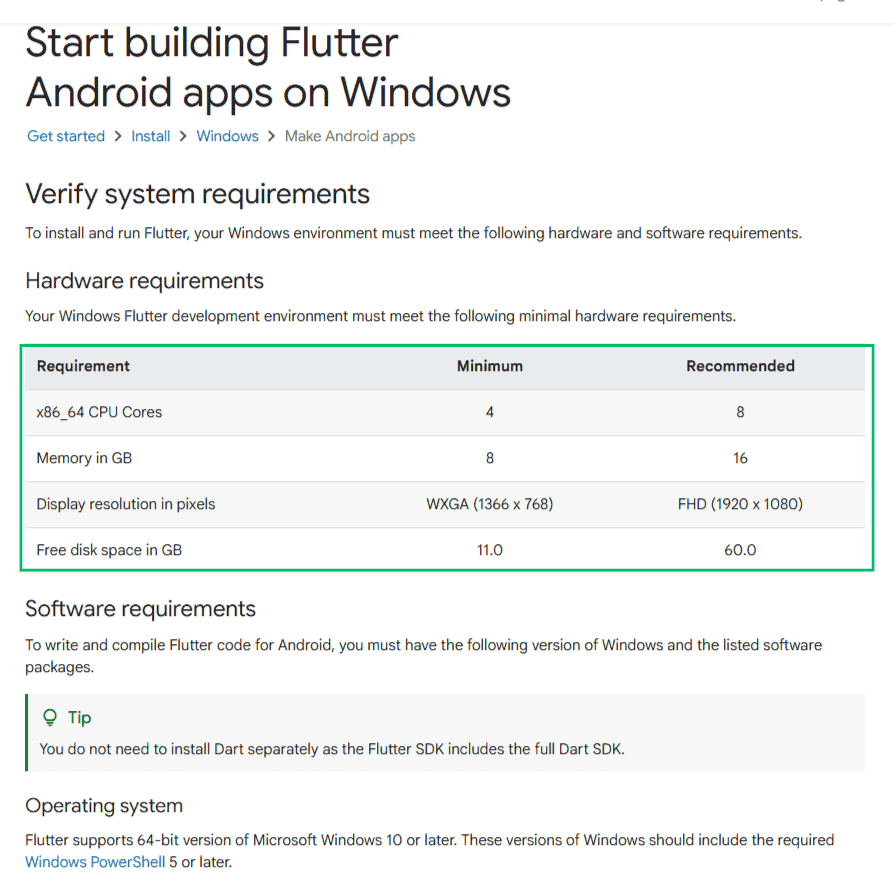The width and height of the screenshot is (894, 874).
Task: Click the Software requirements heading
Action: coord(140,609)
